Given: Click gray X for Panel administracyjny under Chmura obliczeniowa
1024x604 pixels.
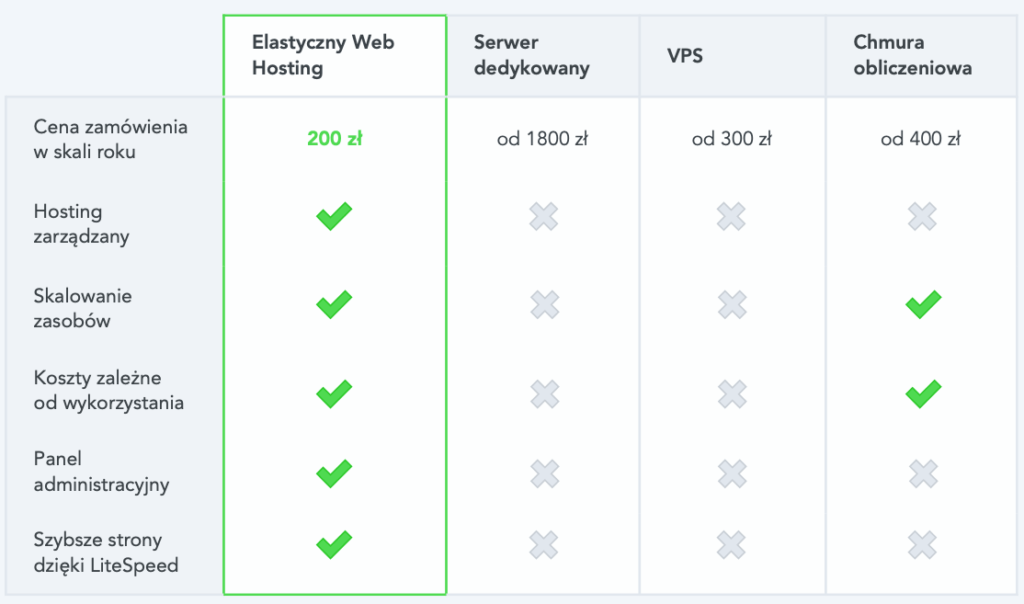Looking at the screenshot, I should pyautogui.click(x=922, y=474).
